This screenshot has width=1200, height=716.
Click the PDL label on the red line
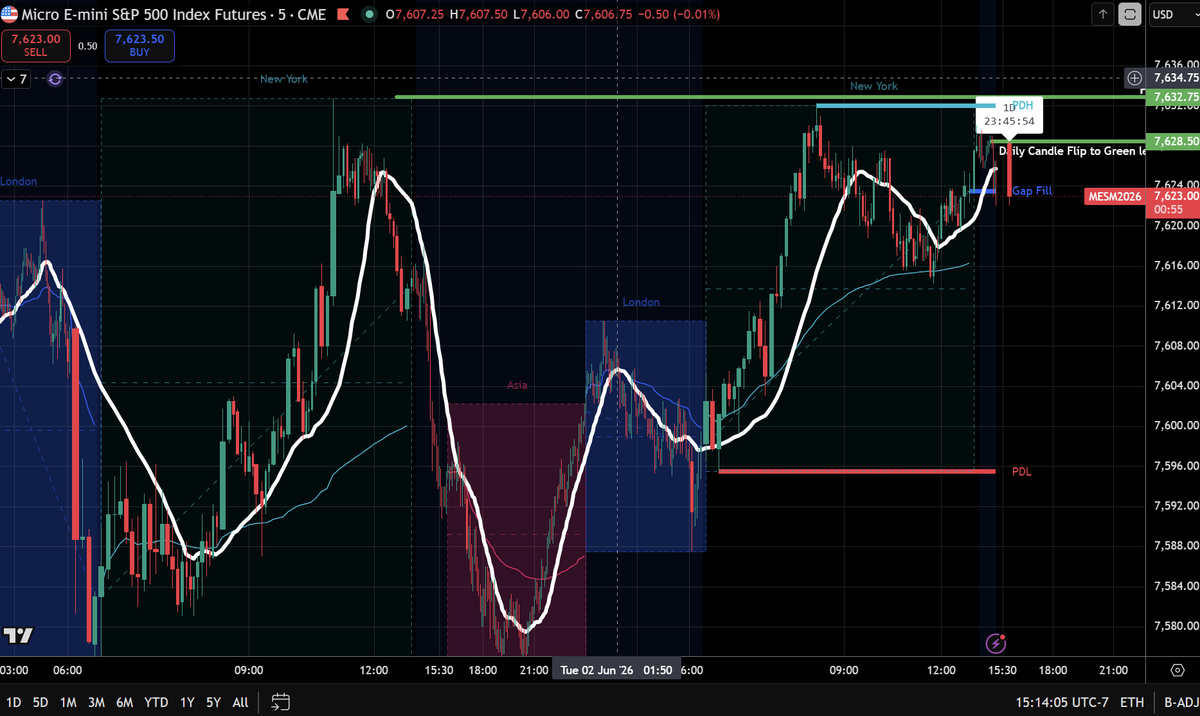(x=1022, y=471)
